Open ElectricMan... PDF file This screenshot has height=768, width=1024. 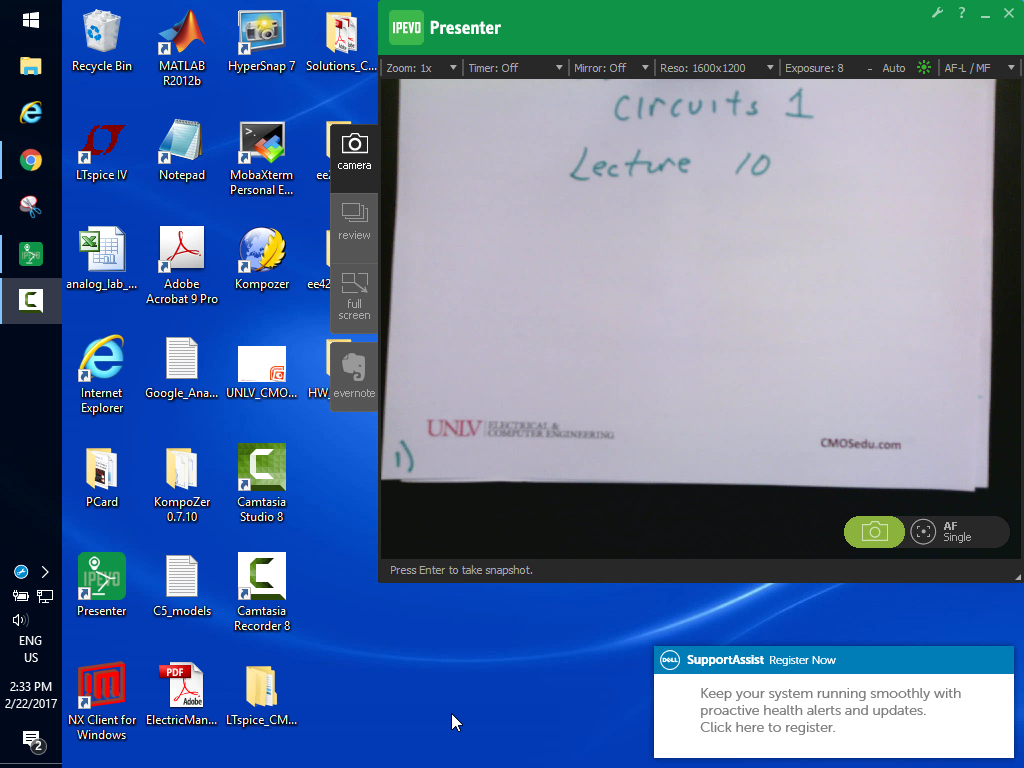coord(182,695)
